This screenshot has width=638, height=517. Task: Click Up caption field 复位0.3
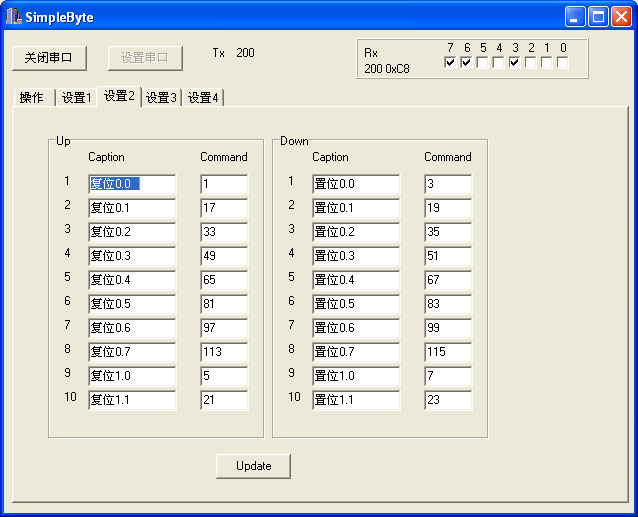pos(132,256)
